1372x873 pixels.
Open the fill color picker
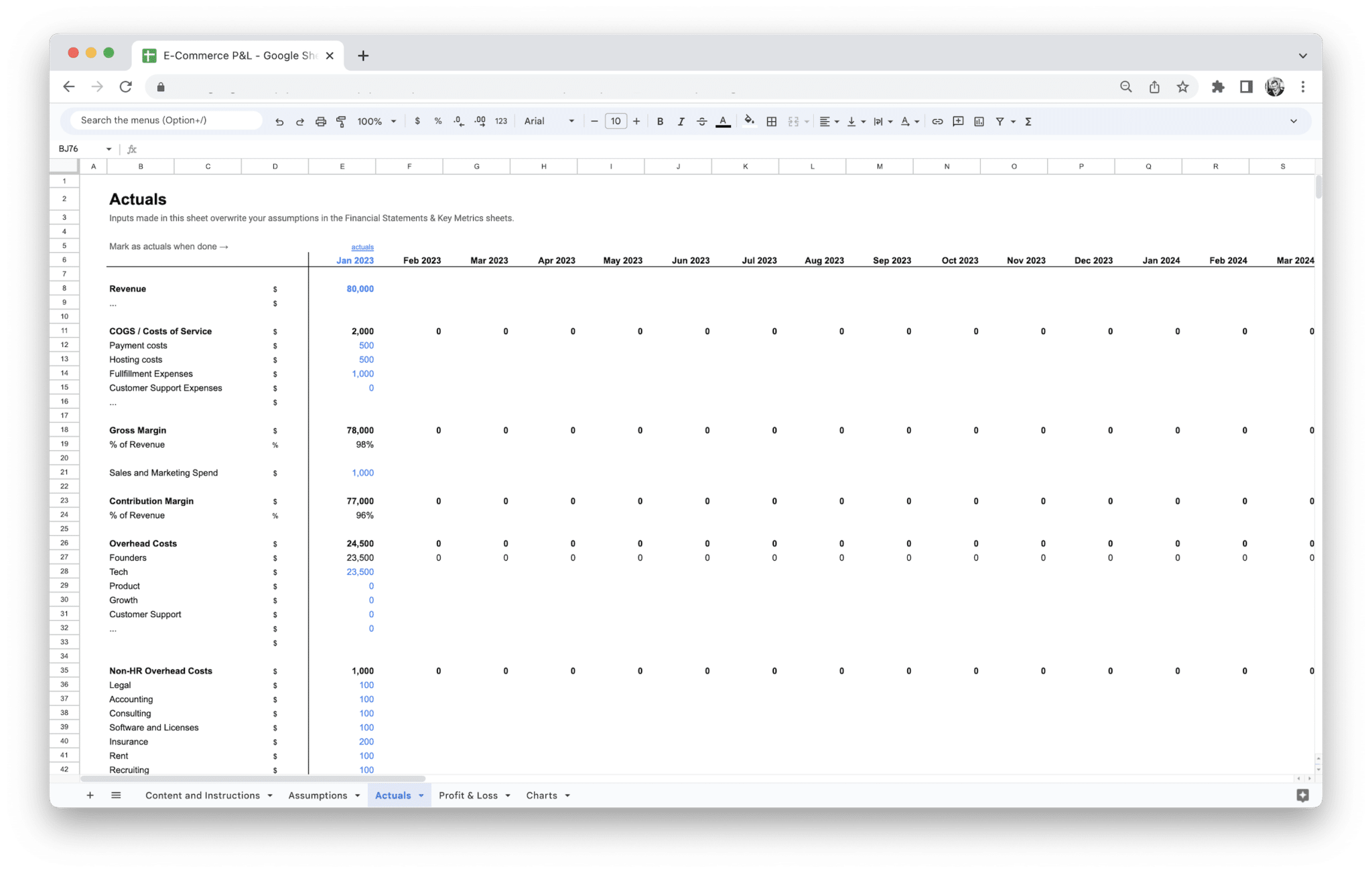[x=749, y=121]
